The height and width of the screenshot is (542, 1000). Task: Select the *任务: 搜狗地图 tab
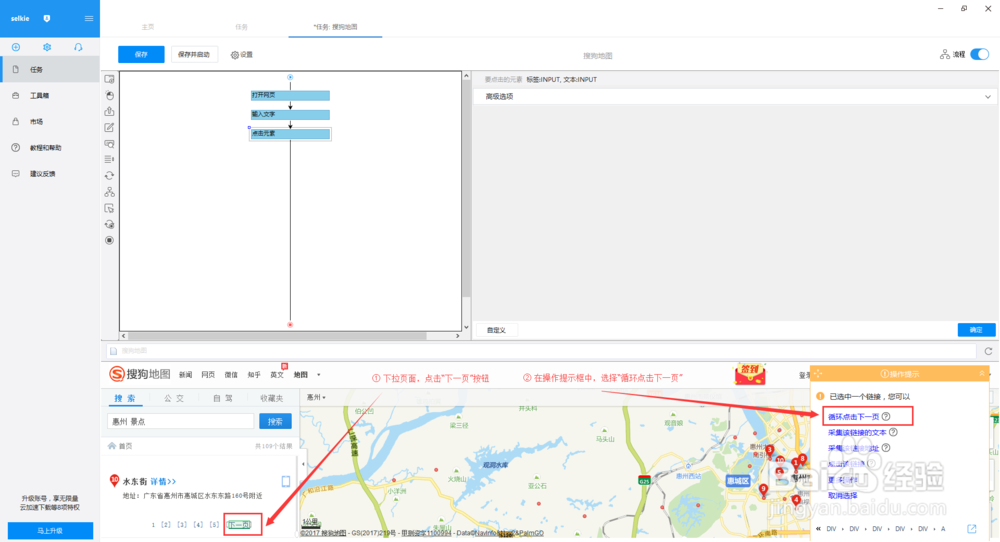[335, 27]
